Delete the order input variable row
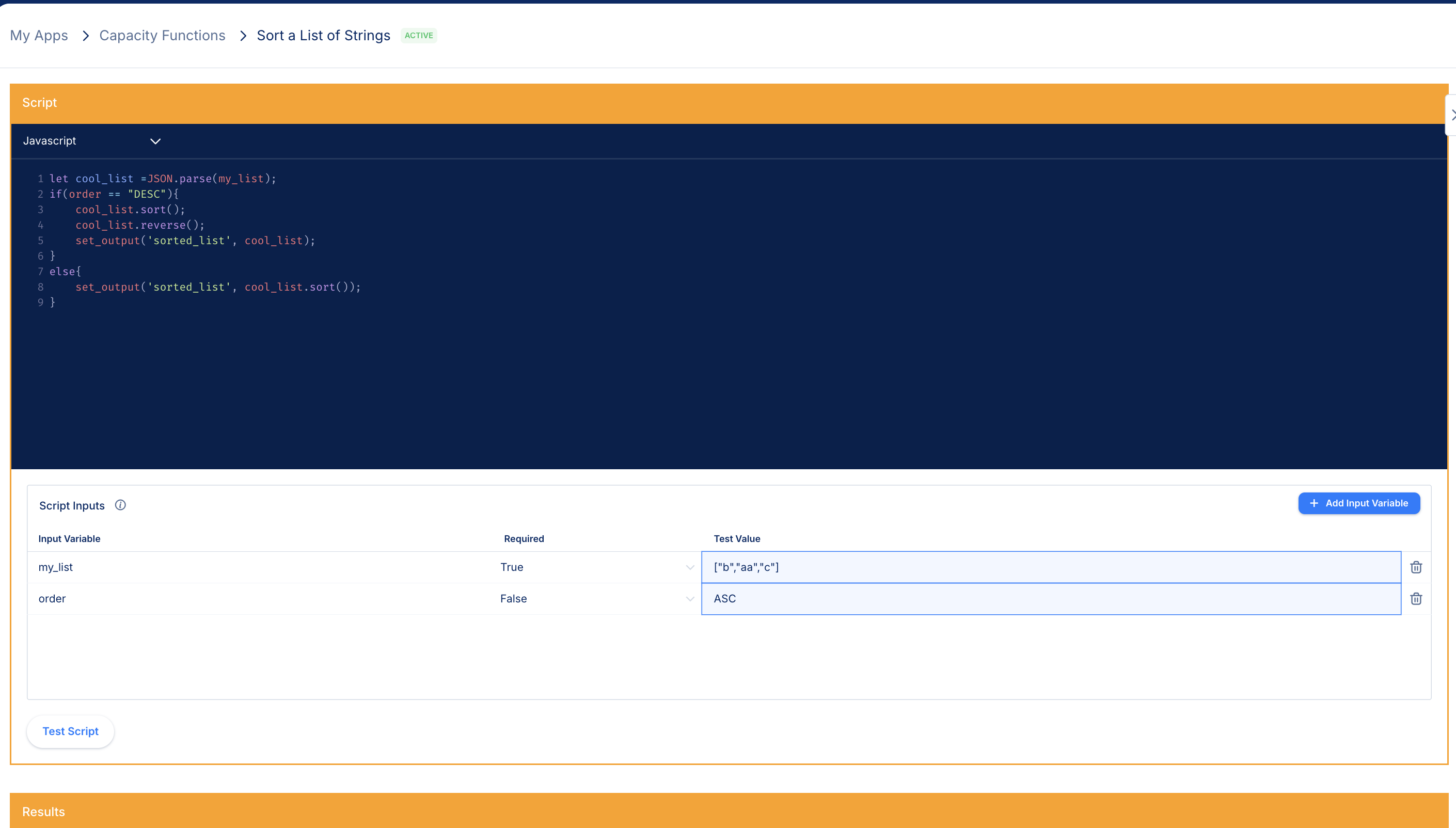This screenshot has width=1456, height=828. click(1416, 598)
